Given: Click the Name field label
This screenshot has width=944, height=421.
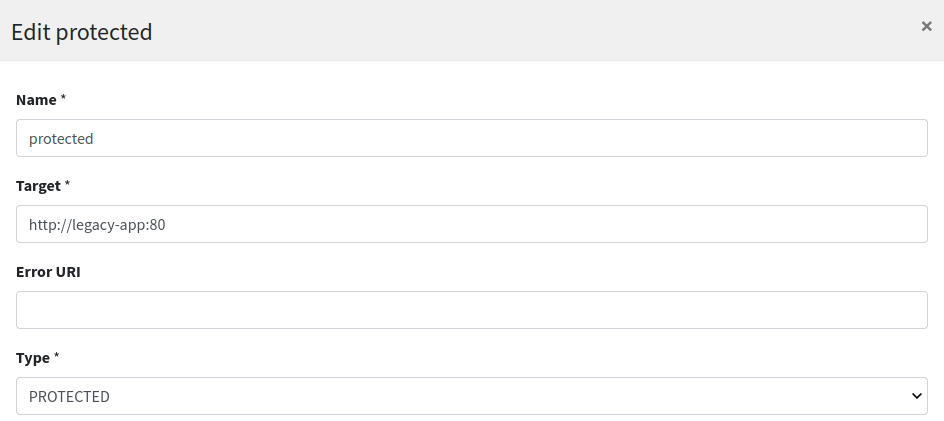Looking at the screenshot, I should click(36, 100).
